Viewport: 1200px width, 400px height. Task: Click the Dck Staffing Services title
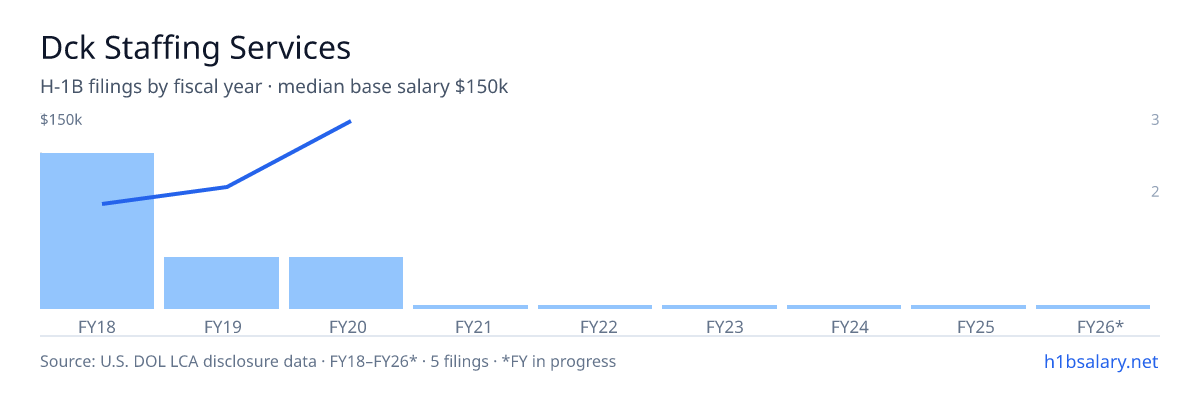[195, 47]
